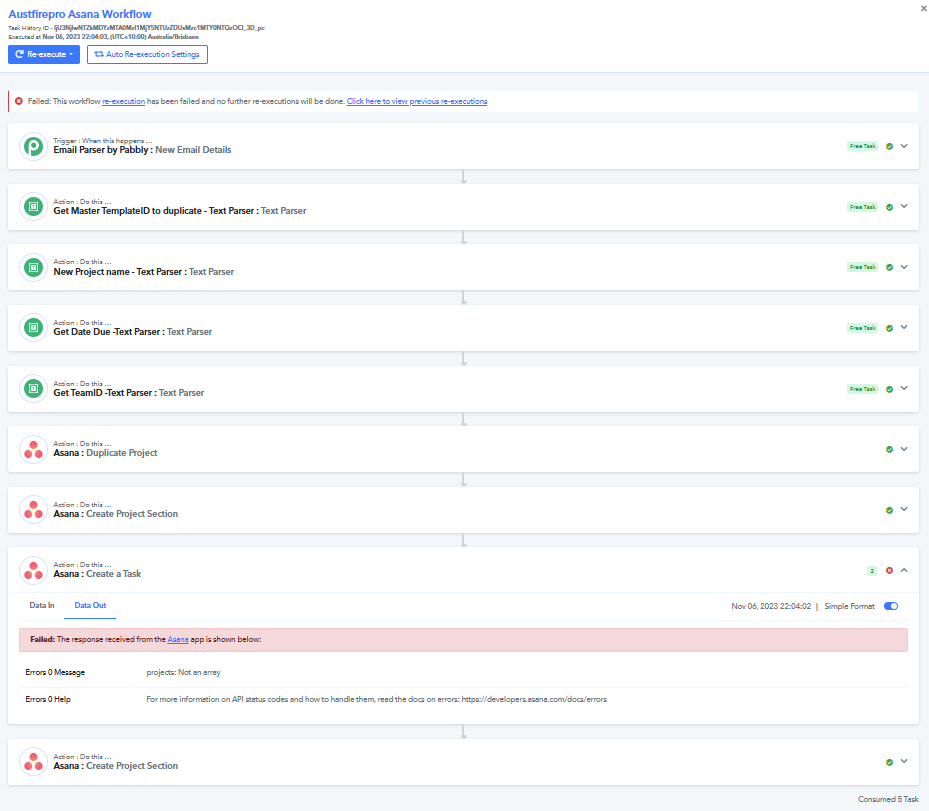Click here to view previous re-executions link
Image resolution: width=929 pixels, height=811 pixels.
(x=417, y=101)
